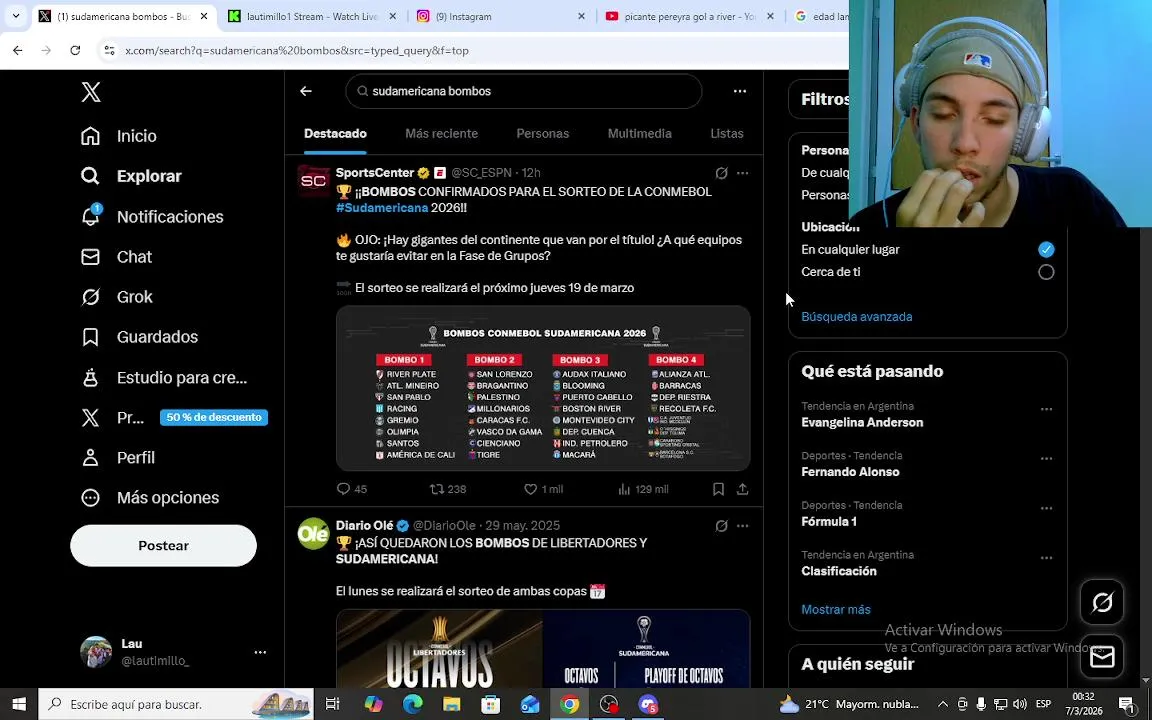Open Chrome from the taskbar
1152x720 pixels.
pyautogui.click(x=569, y=705)
